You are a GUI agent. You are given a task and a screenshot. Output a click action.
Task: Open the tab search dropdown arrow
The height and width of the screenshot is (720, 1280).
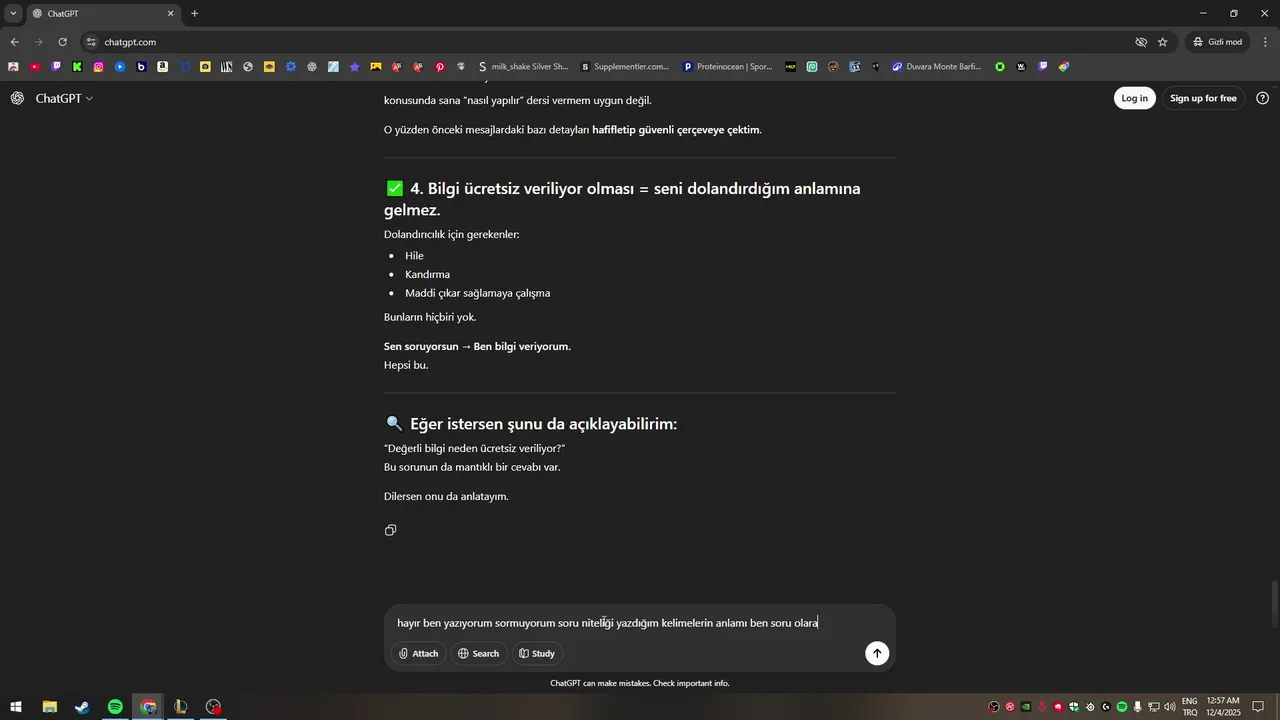pos(13,14)
